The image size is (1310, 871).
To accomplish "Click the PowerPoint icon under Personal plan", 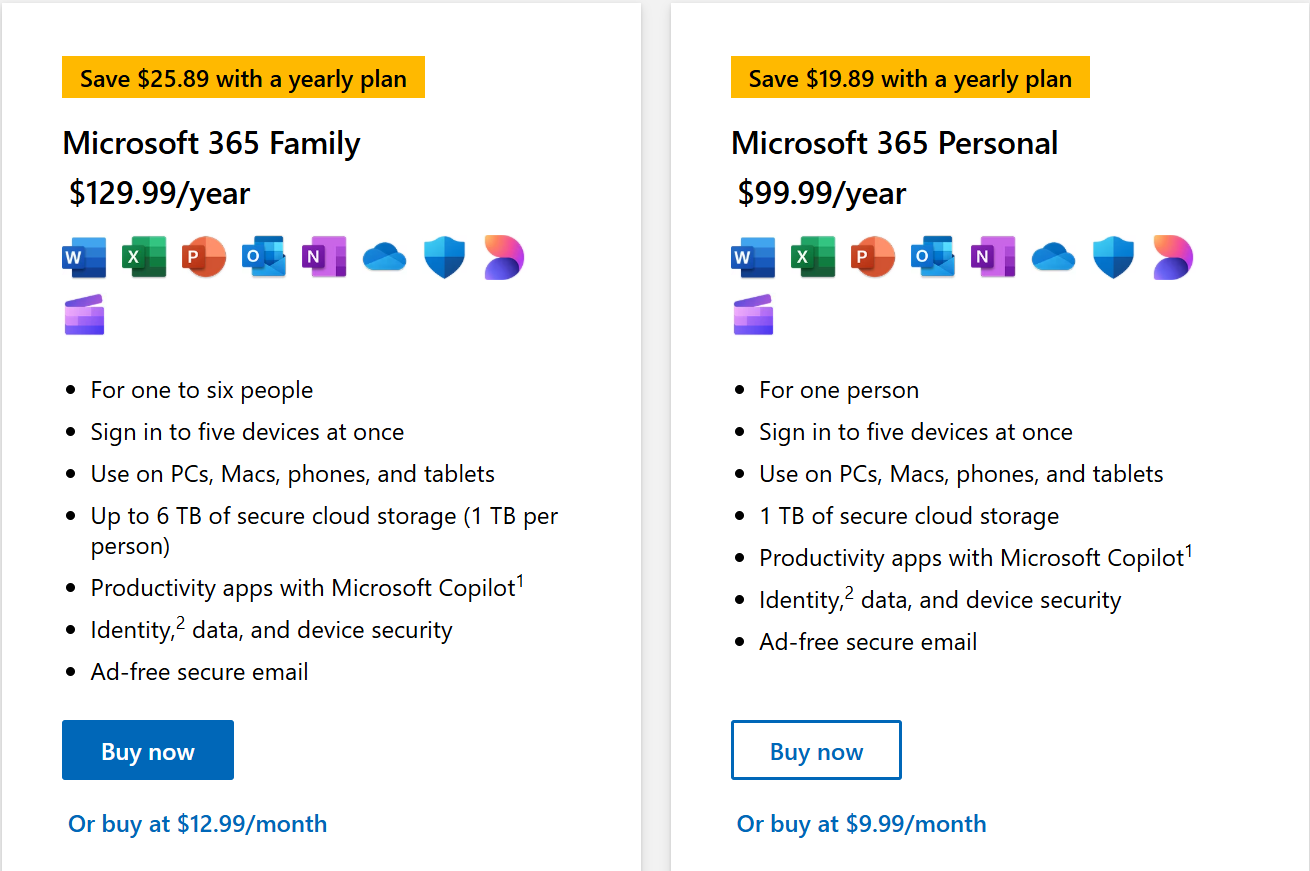I will pos(872,257).
